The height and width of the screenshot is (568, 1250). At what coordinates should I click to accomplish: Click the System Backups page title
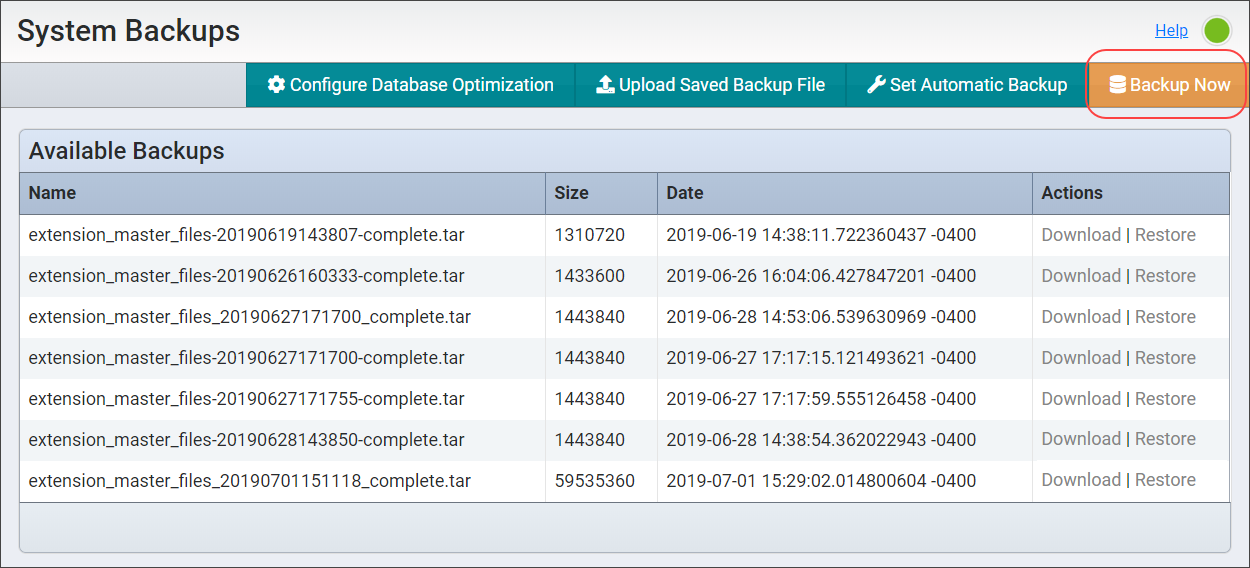(128, 31)
